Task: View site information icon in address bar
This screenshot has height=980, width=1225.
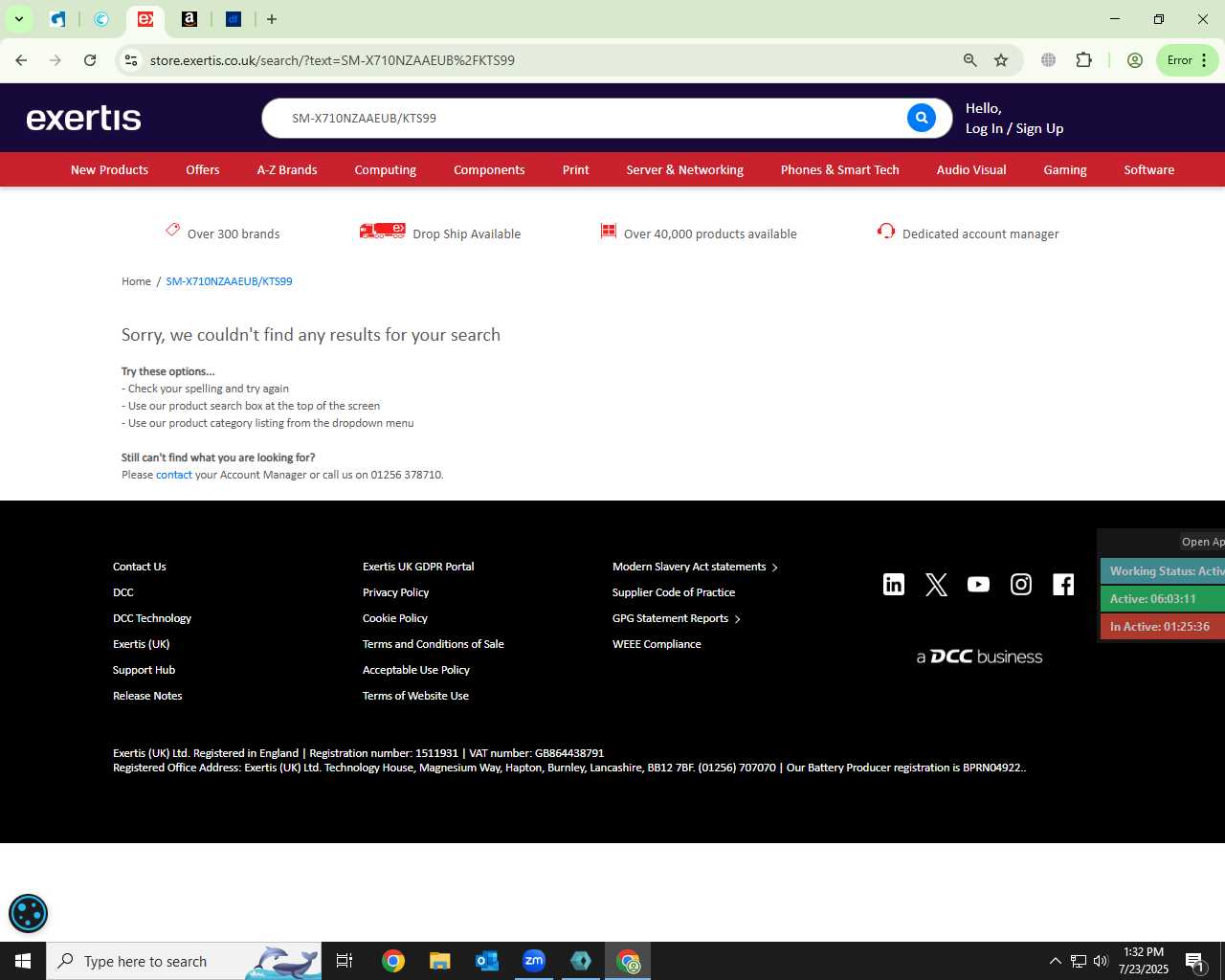Action: 131,60
